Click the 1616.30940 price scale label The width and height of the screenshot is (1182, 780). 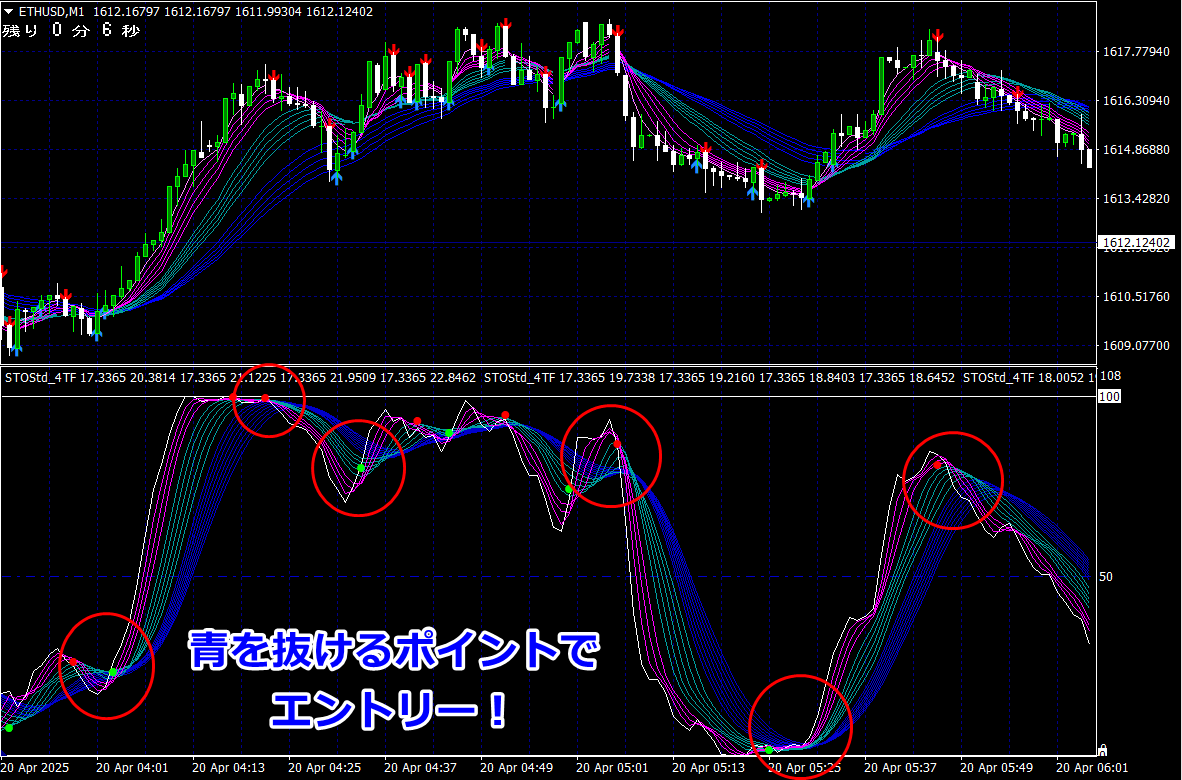coord(1137,101)
